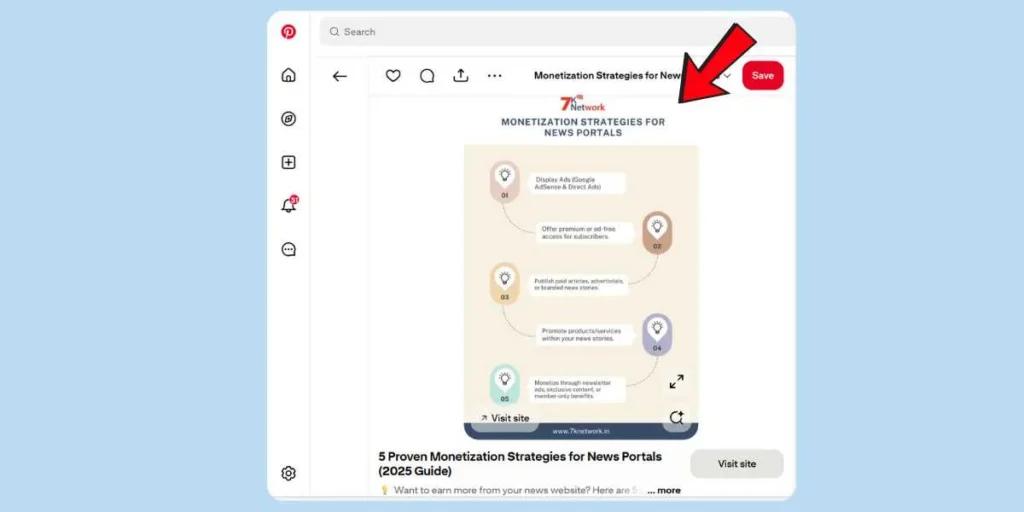1024x512 pixels.
Task: Click the gray Visit site button
Action: tap(737, 464)
